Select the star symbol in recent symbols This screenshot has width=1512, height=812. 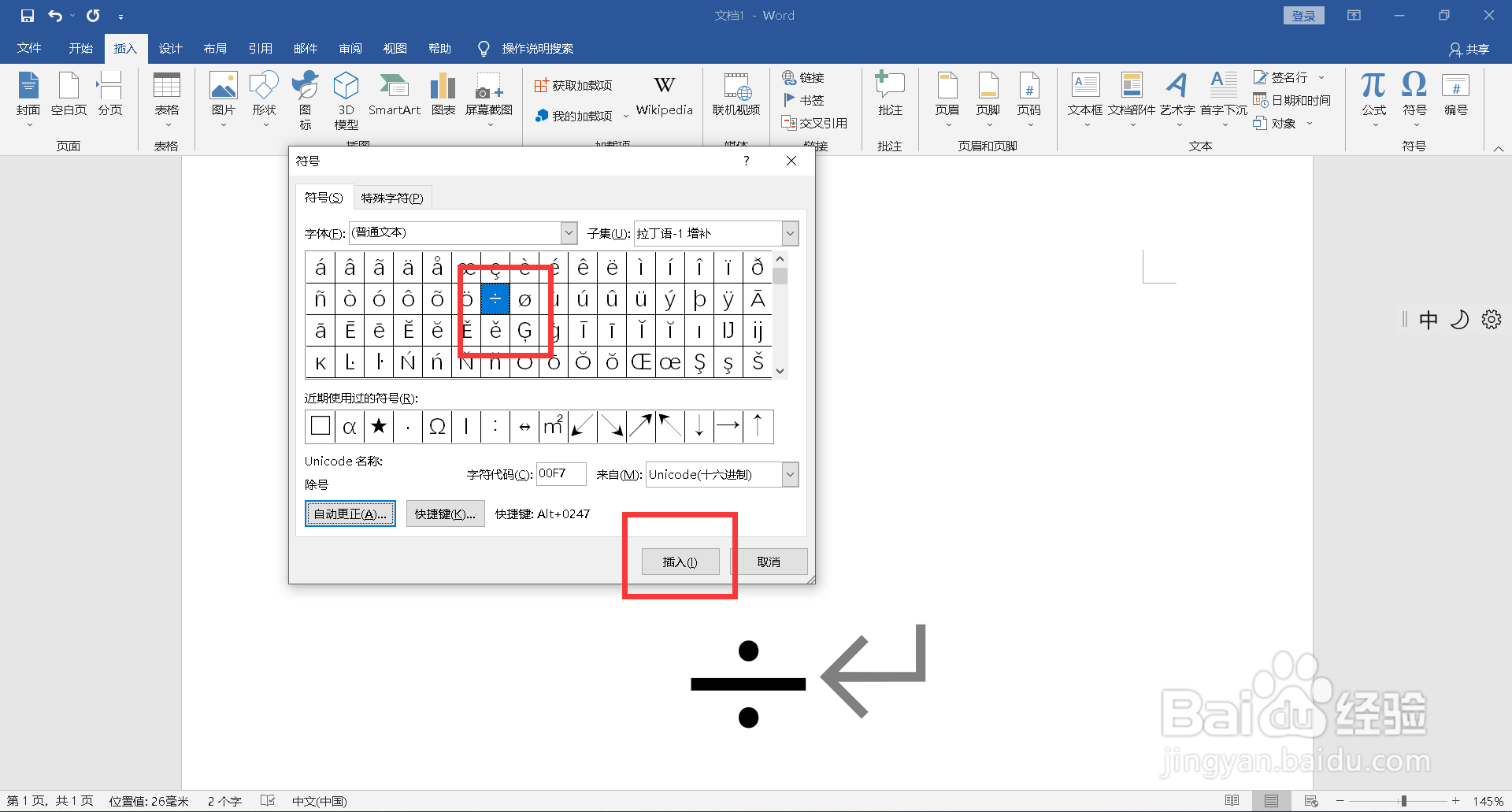(379, 427)
